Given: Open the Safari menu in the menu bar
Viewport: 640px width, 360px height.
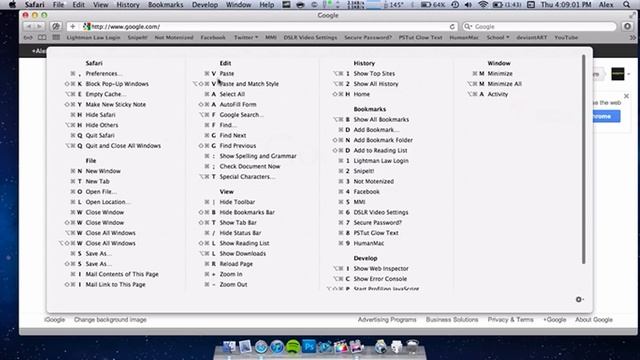Looking at the screenshot, I should 34,5.
